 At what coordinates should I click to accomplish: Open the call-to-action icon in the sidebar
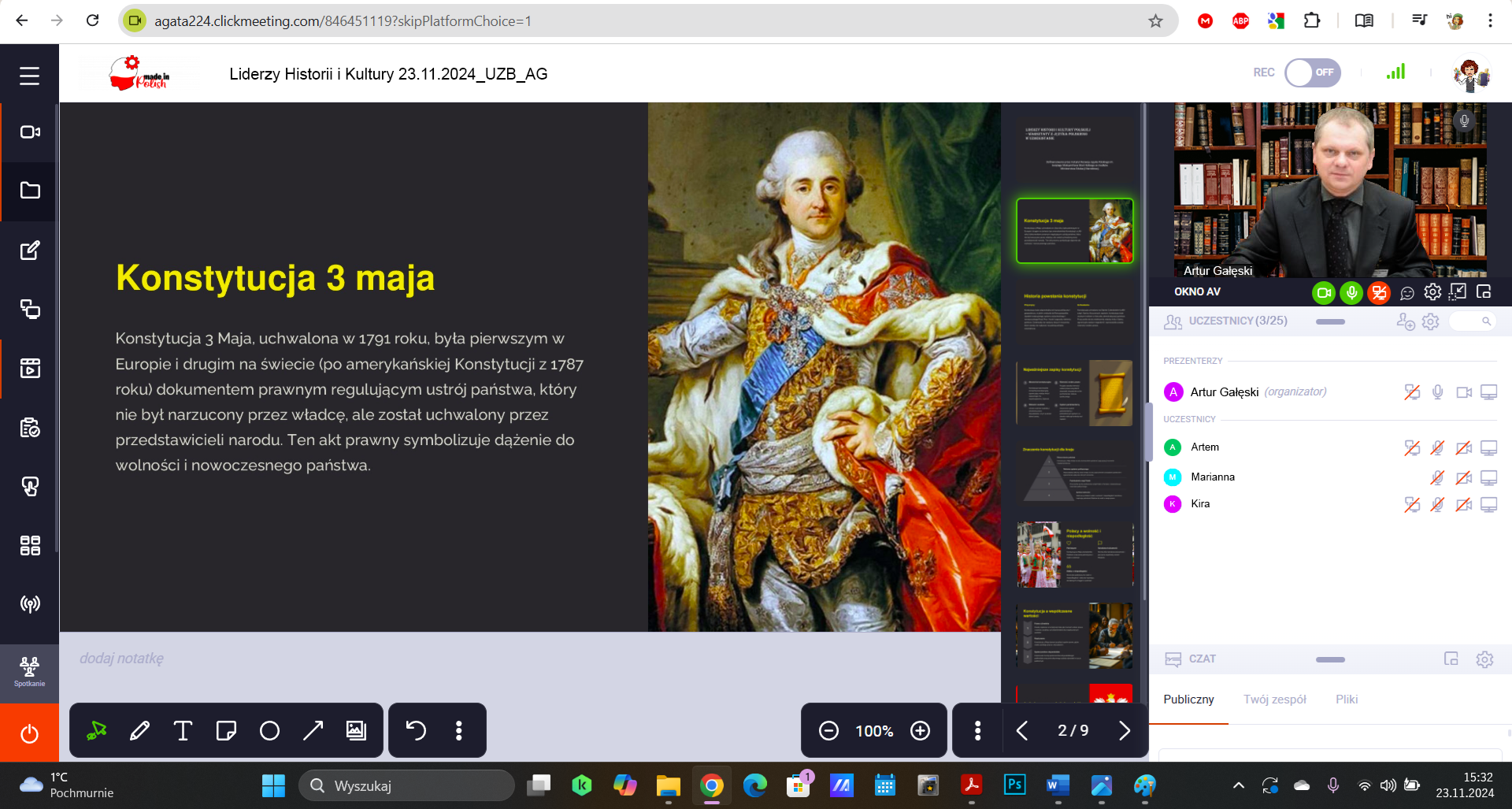[x=30, y=486]
